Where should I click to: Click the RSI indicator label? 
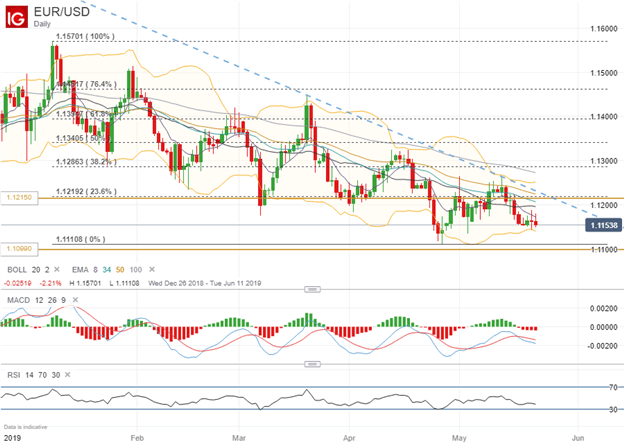coord(14,375)
